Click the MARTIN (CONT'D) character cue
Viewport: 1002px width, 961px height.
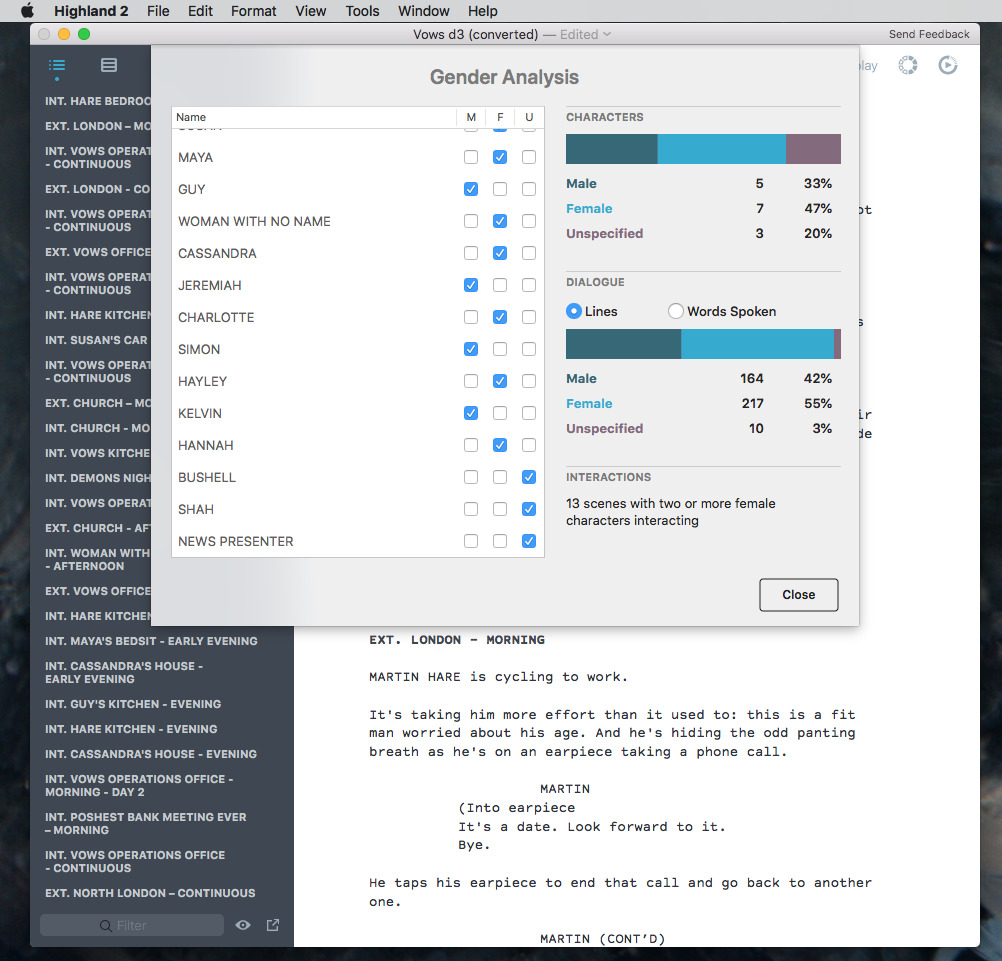point(603,939)
